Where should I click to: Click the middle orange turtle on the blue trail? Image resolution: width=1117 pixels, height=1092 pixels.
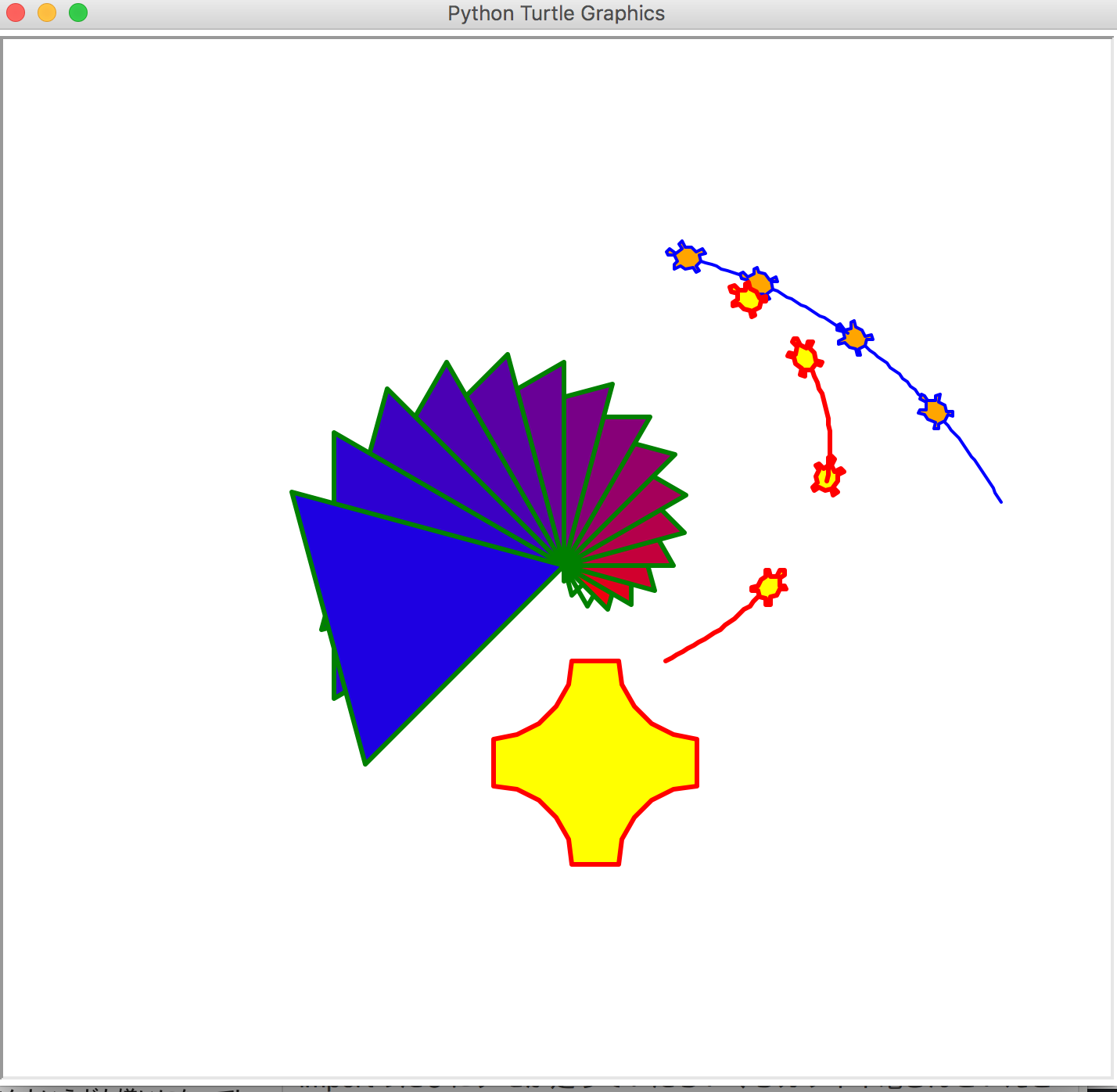854,339
